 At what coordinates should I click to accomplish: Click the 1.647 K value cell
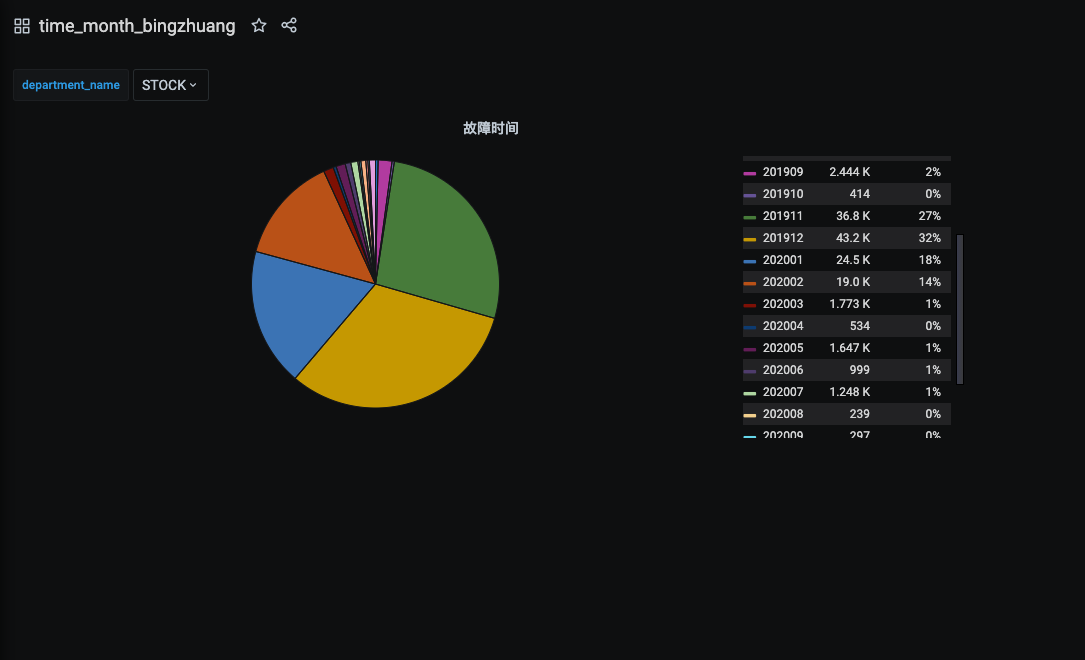tap(850, 348)
